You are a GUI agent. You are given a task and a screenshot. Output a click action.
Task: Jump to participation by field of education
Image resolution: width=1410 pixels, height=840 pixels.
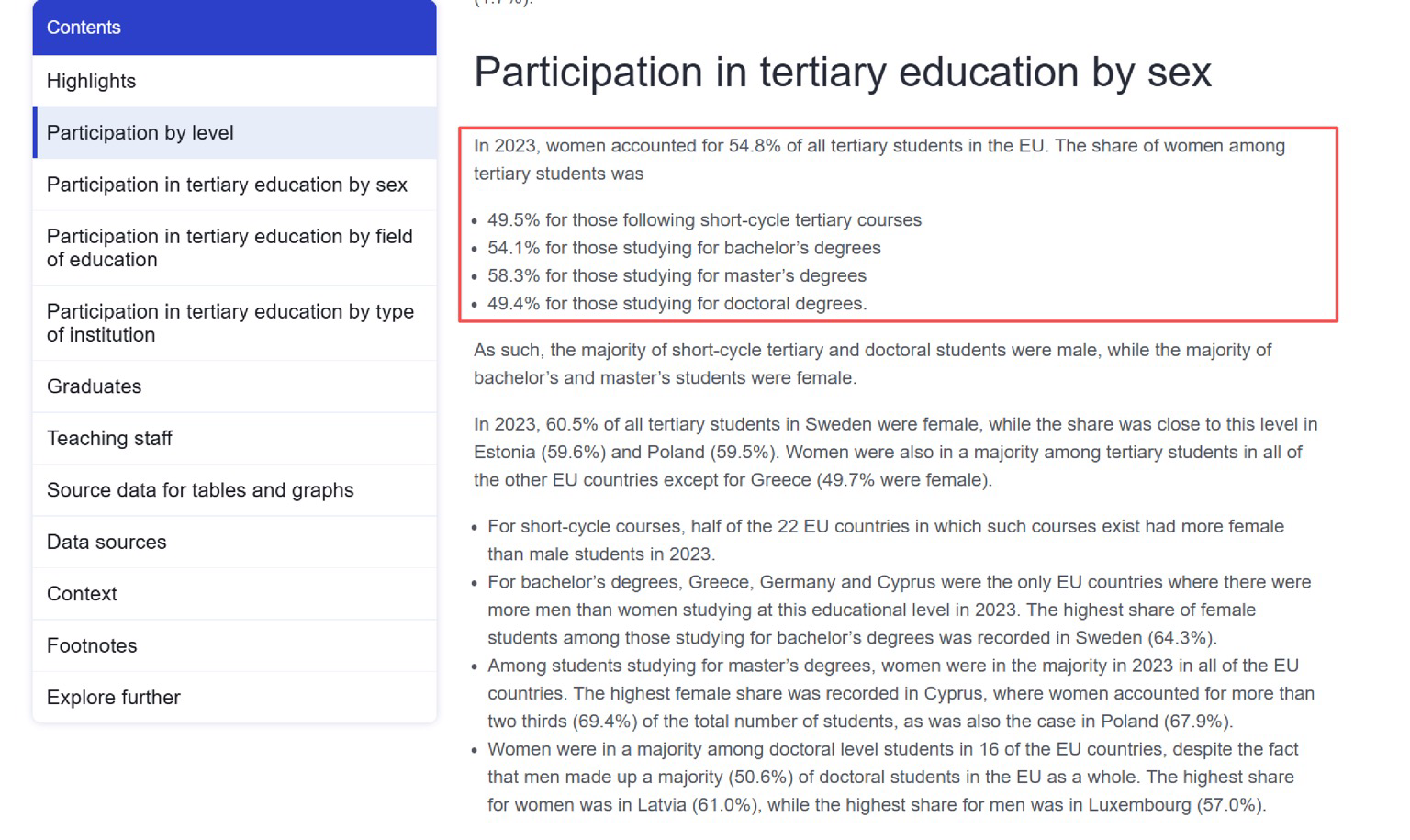229,248
